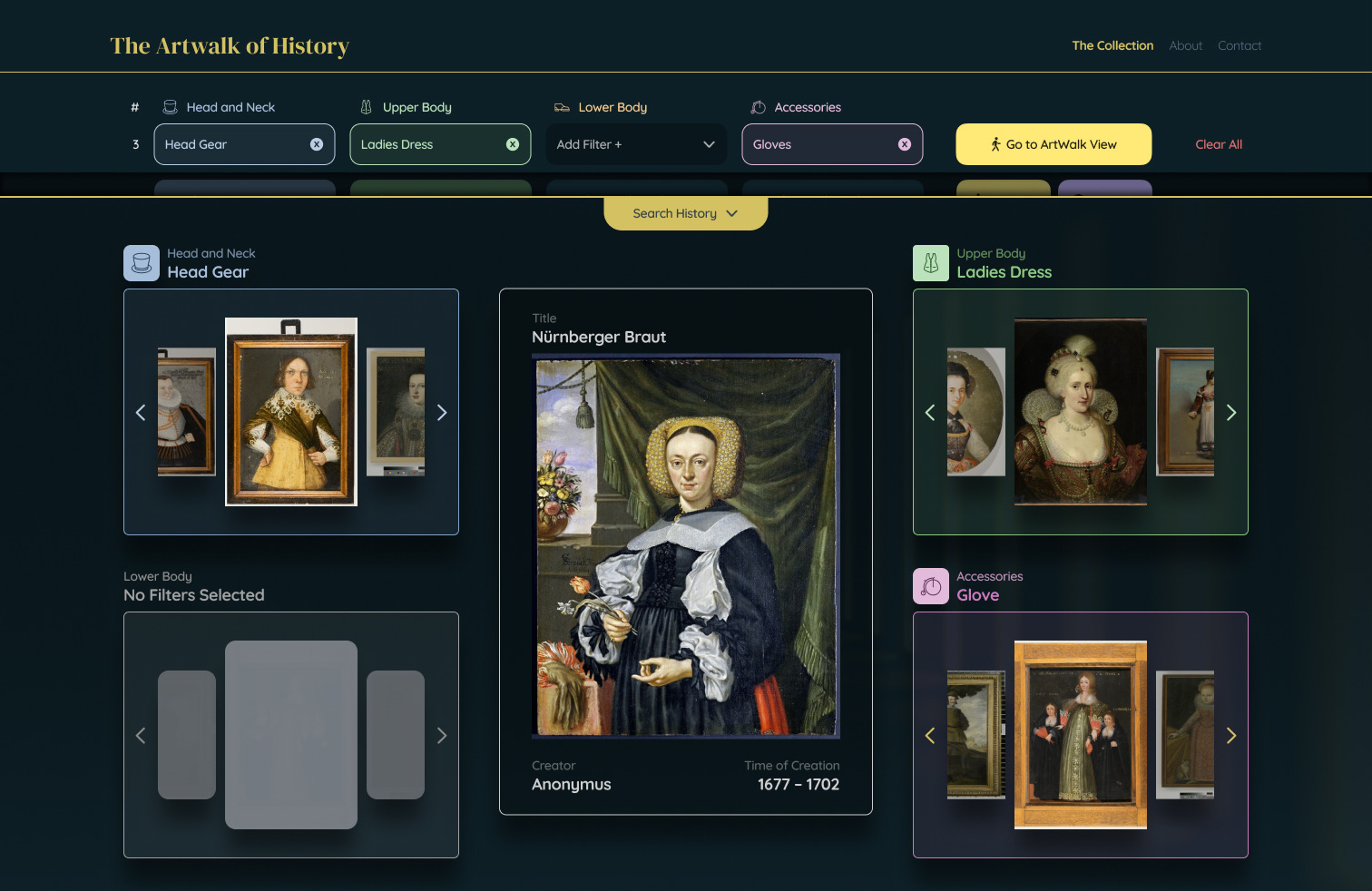Screen dimensions: 1372x891
Task: Select the center Head Gear portrait thumbnail
Action: [291, 412]
